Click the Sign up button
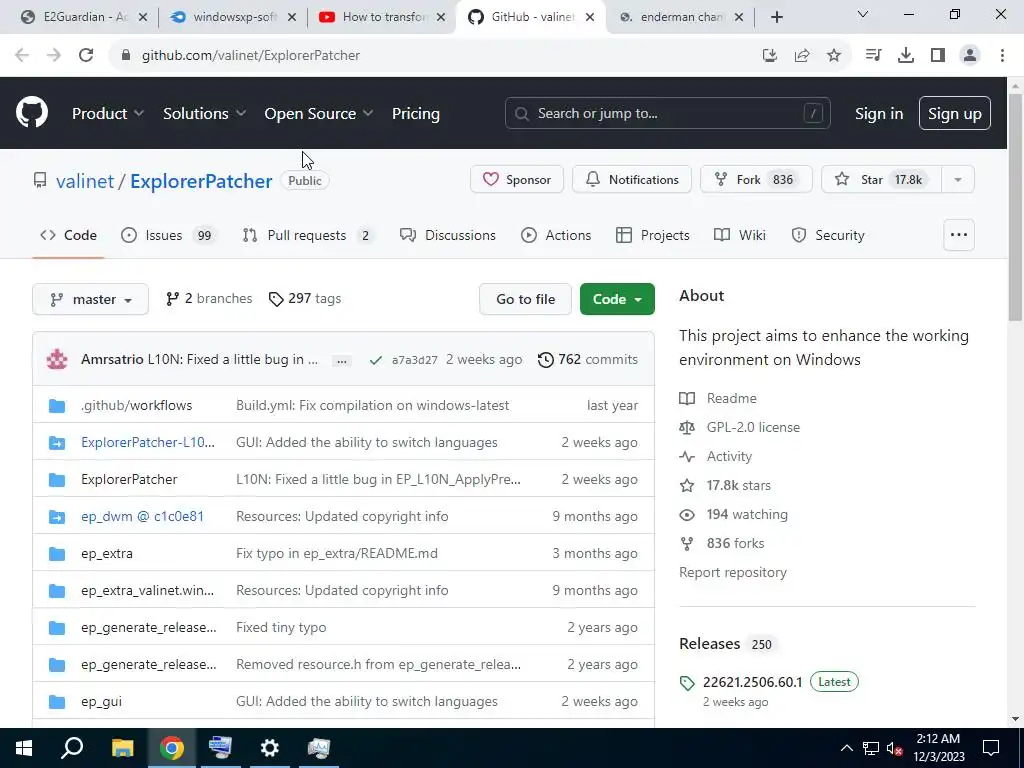 coord(955,114)
